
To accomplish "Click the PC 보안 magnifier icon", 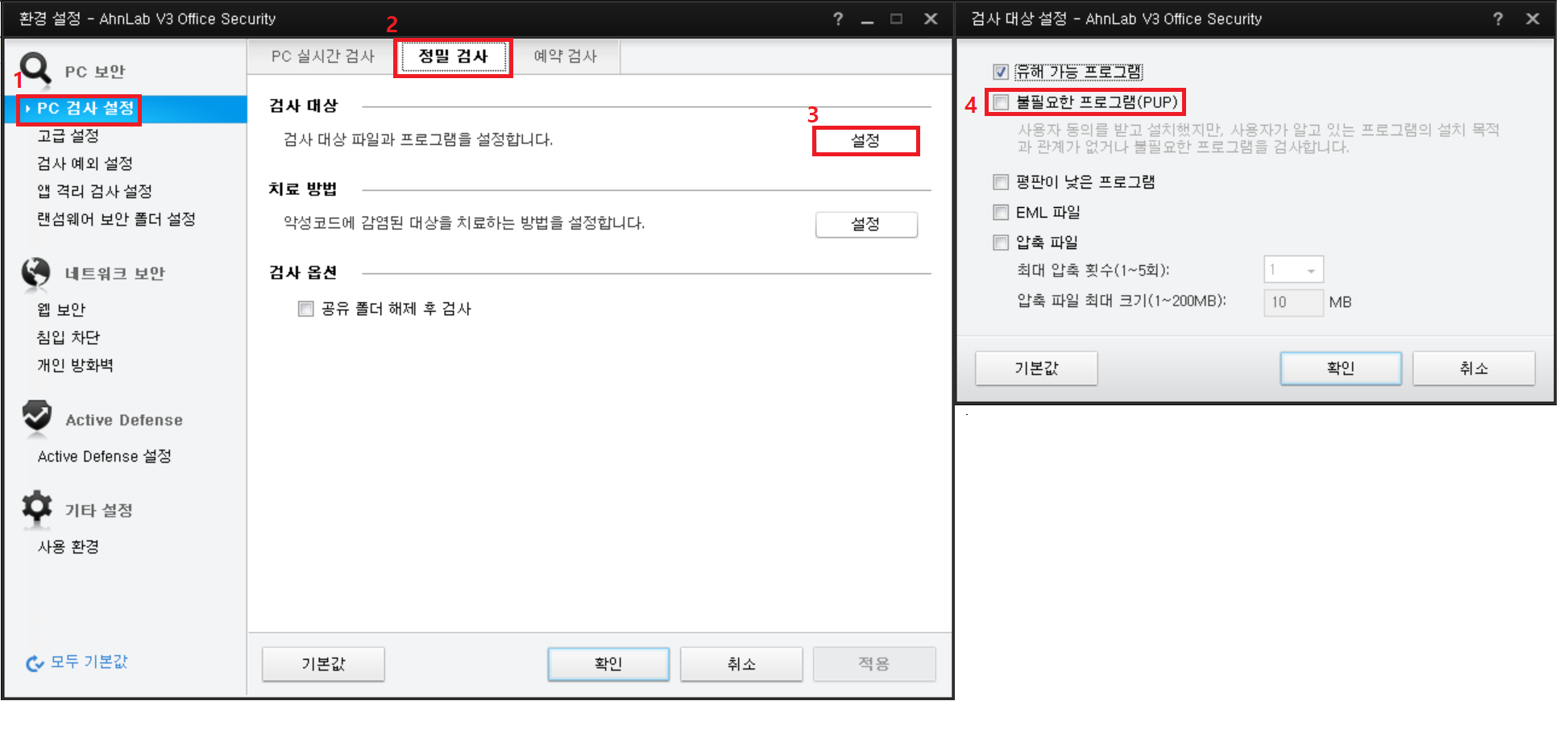I will click(x=35, y=69).
